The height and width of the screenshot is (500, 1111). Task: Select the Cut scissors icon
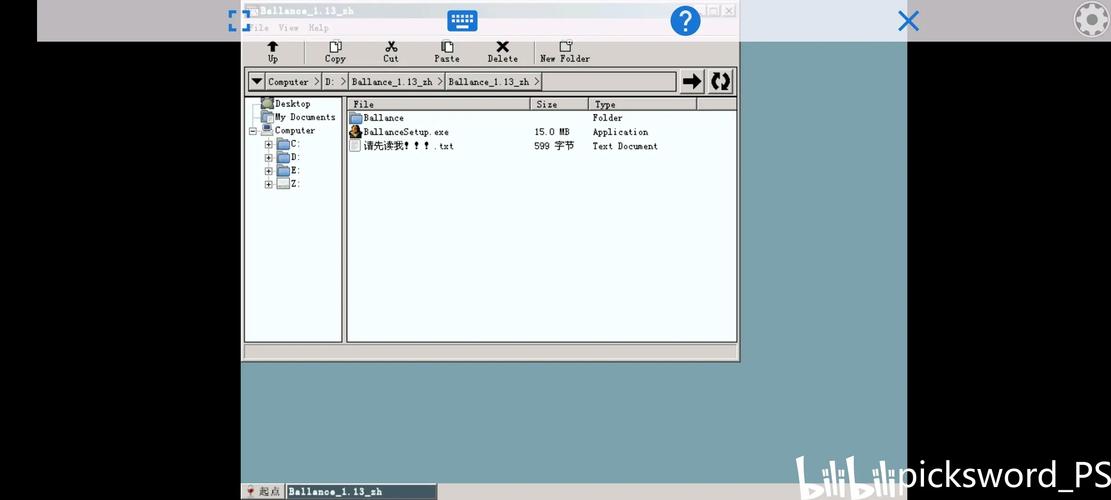coord(391,52)
